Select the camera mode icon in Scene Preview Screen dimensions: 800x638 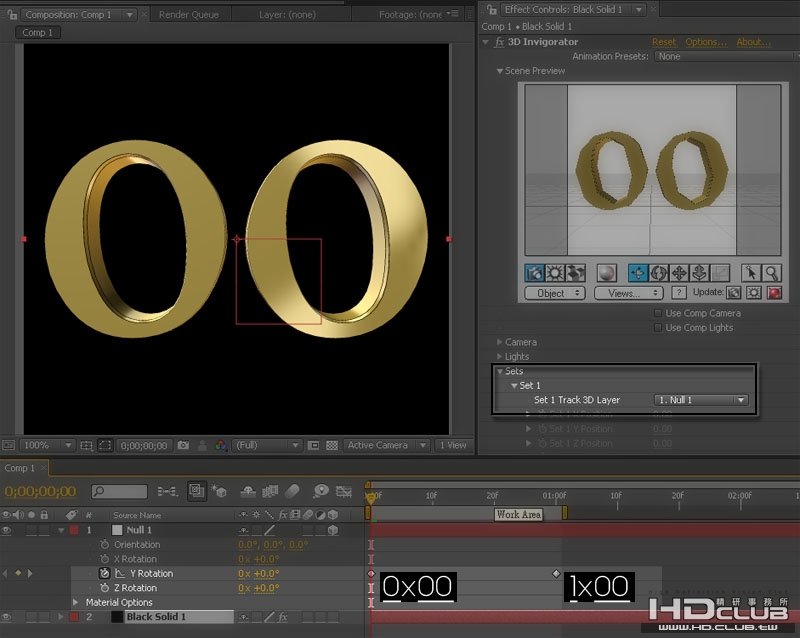coord(535,272)
